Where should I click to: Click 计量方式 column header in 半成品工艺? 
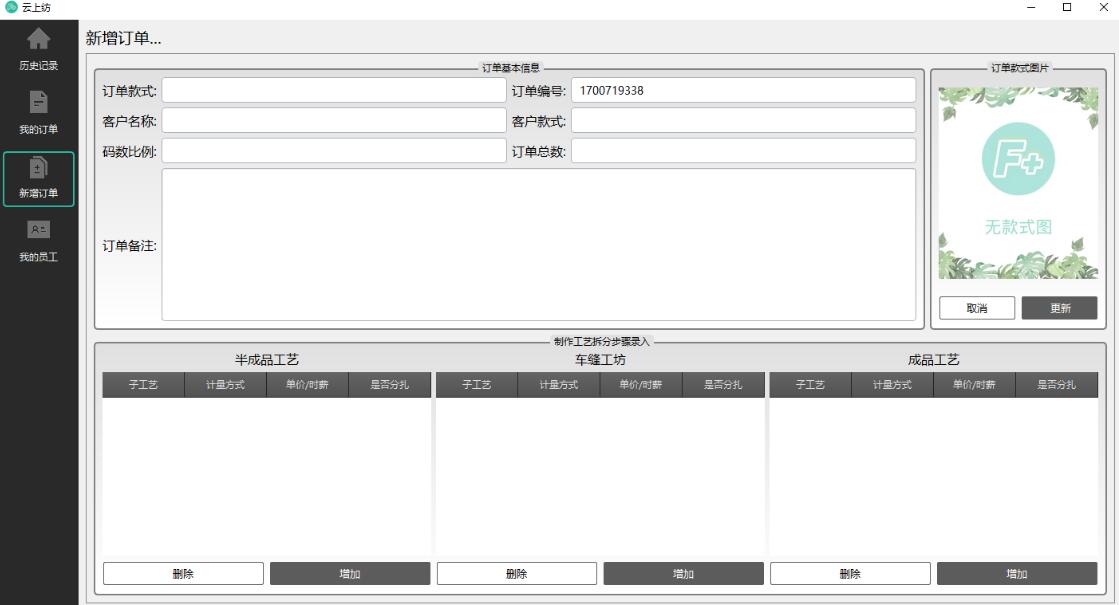coord(226,385)
